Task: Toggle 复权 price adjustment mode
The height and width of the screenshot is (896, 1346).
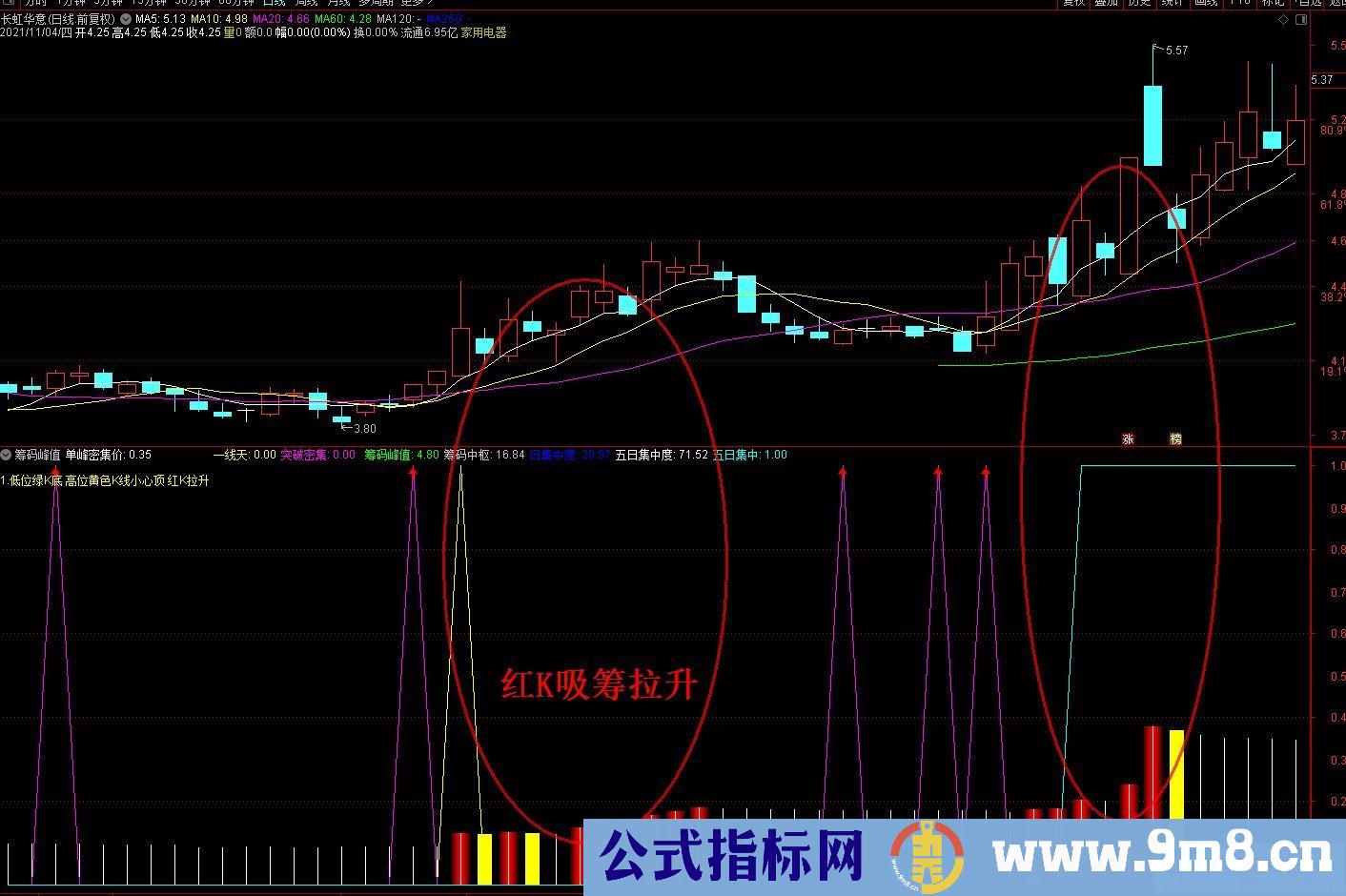Action: coord(1075,5)
